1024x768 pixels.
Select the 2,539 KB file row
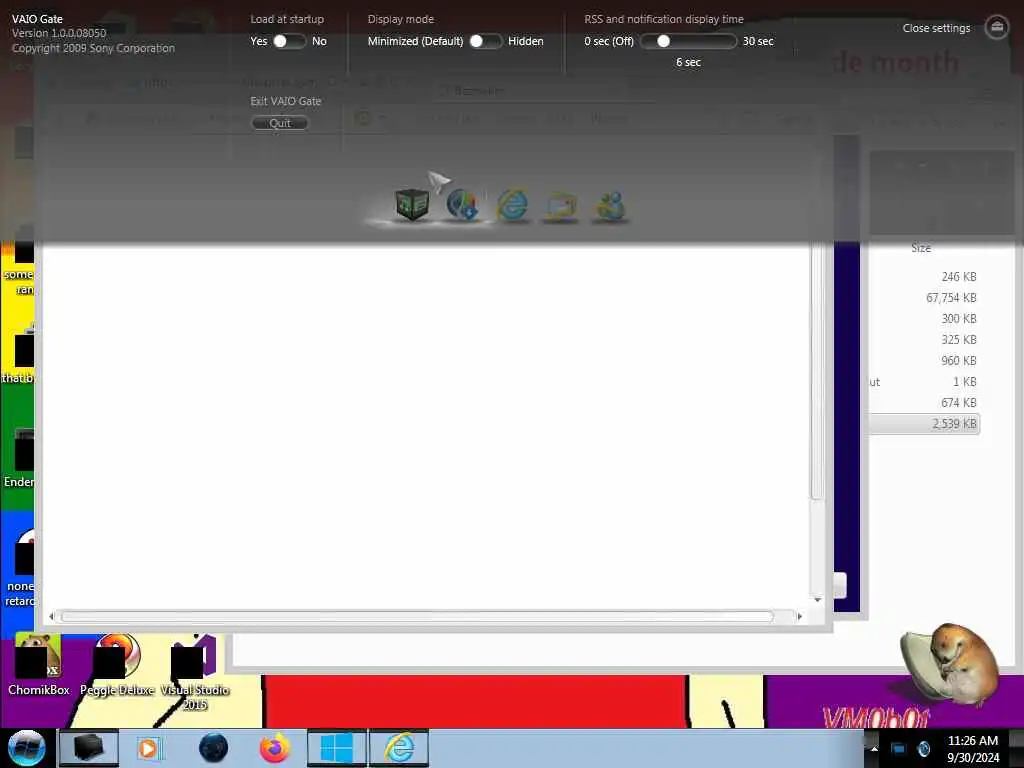point(923,424)
